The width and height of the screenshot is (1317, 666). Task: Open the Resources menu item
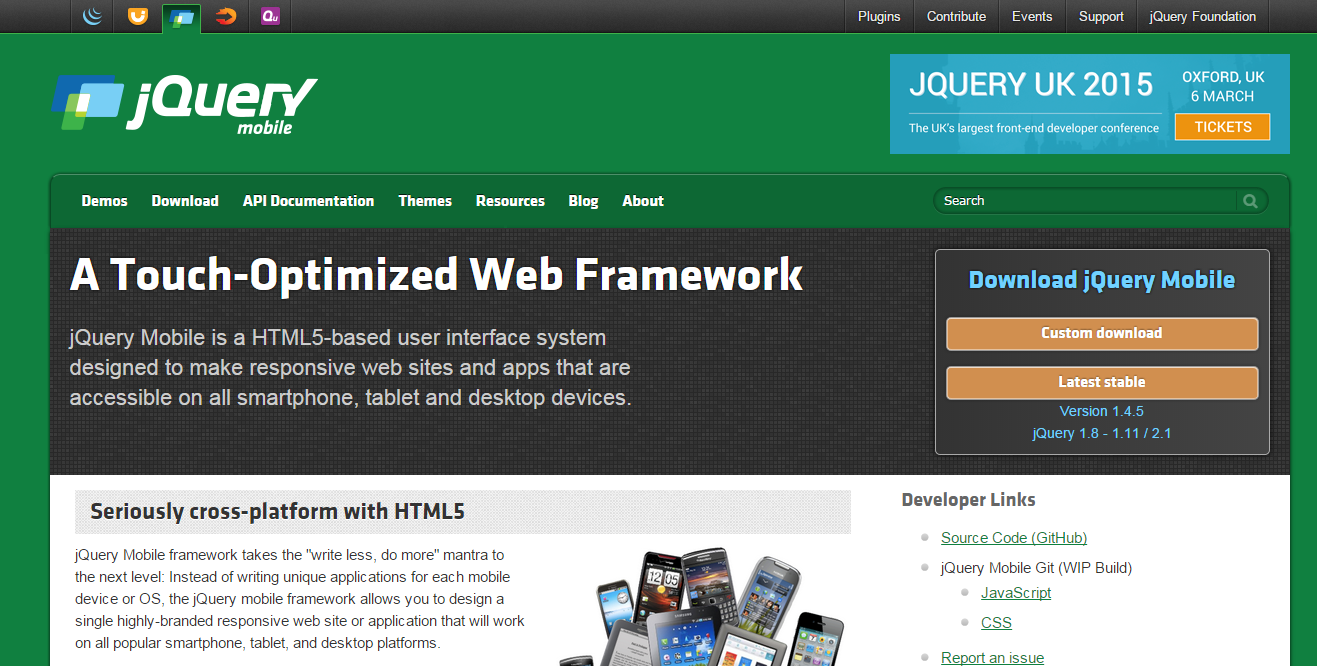510,201
